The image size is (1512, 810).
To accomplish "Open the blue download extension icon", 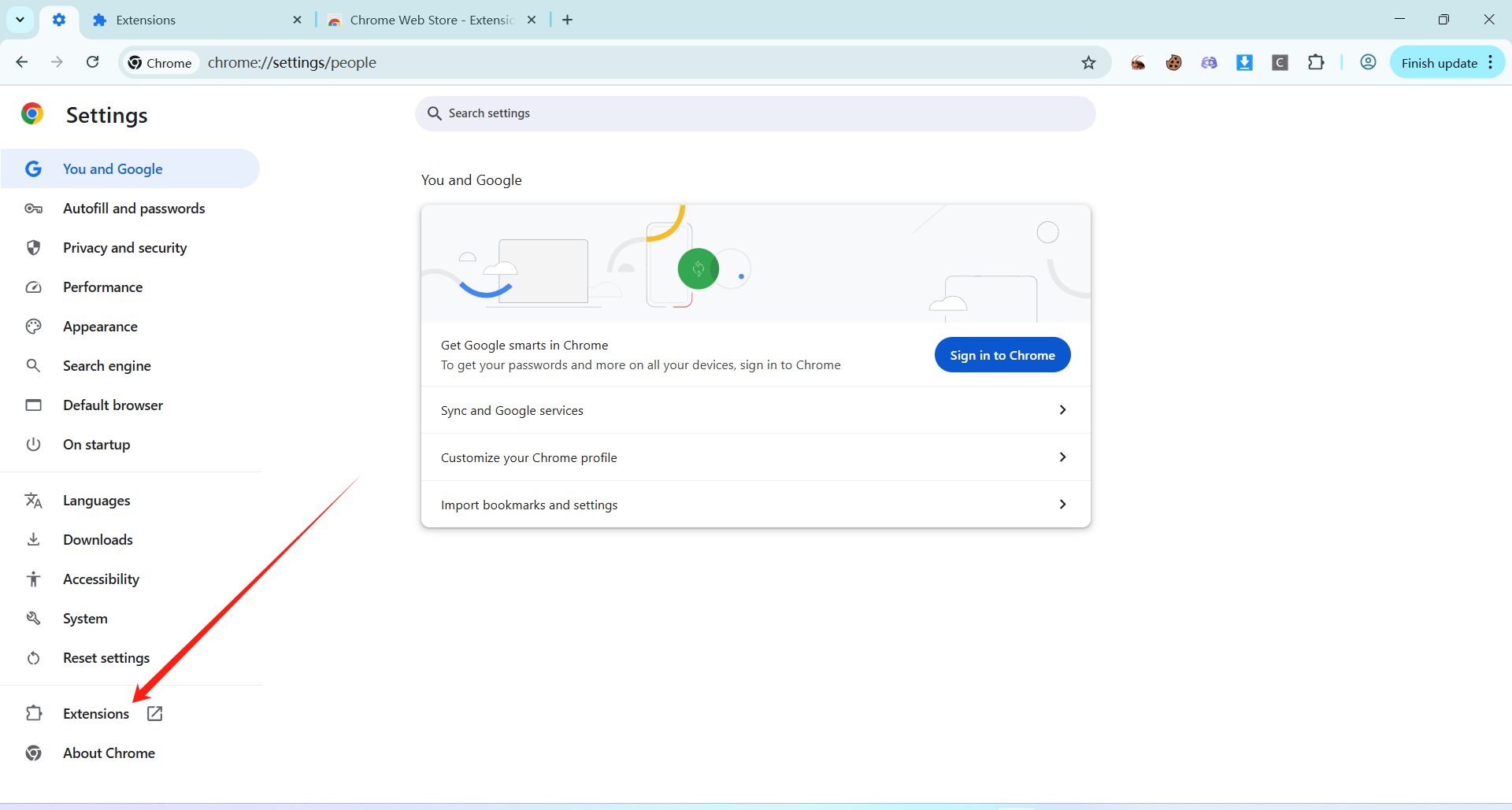I will tap(1244, 63).
